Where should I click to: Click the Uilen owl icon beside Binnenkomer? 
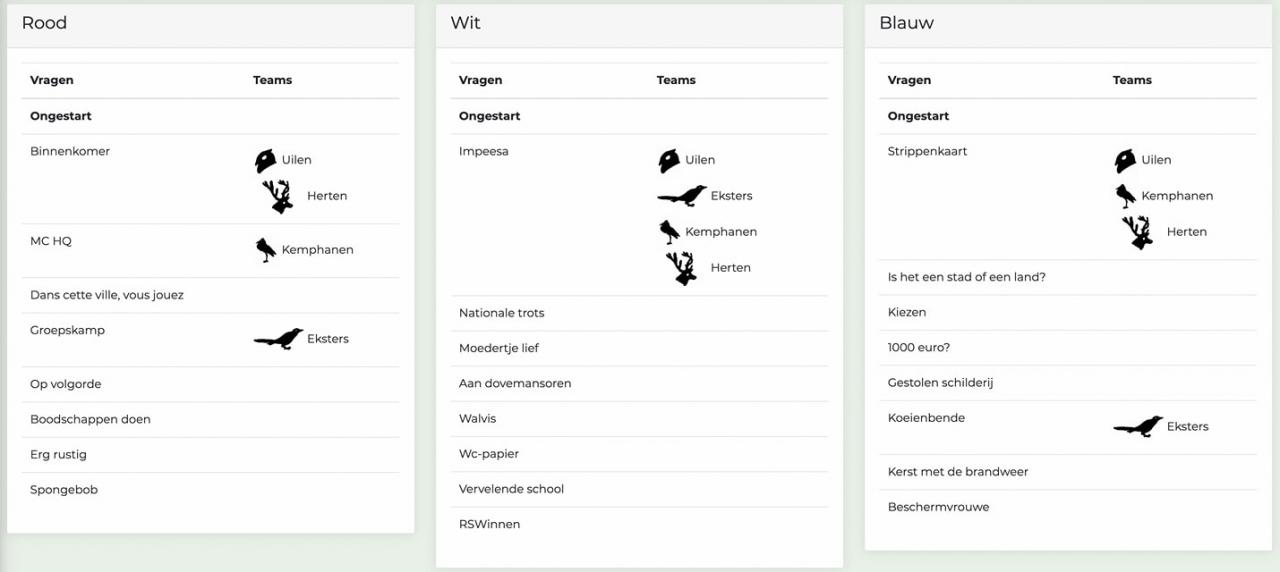[x=265, y=160]
